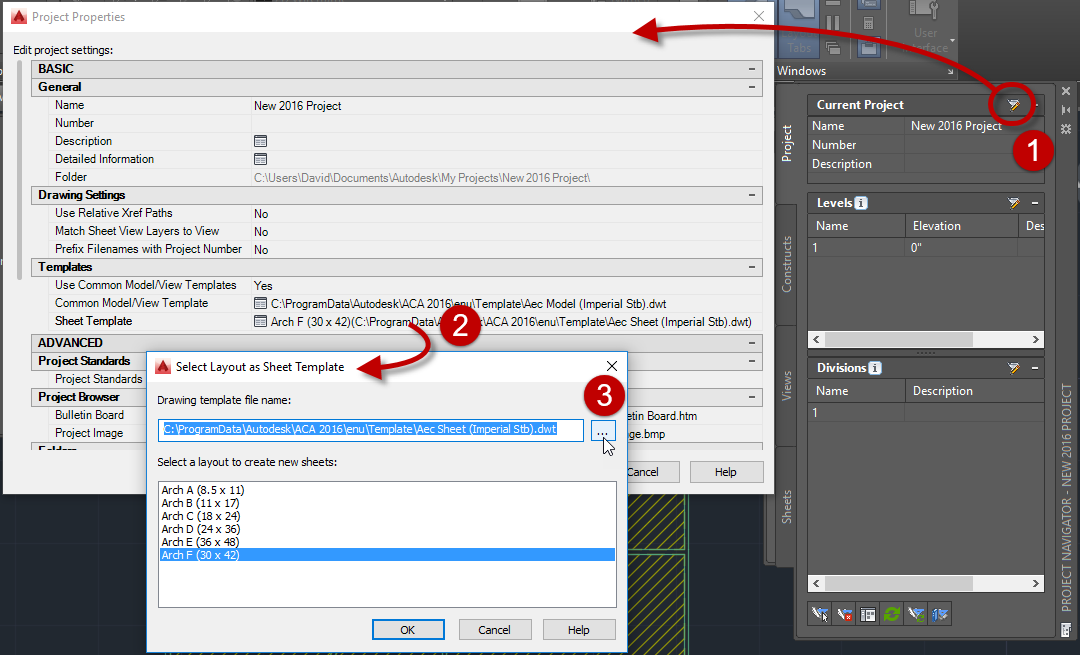Switch to the Sheets tab
Viewport: 1080px width, 655px height.
tap(786, 508)
